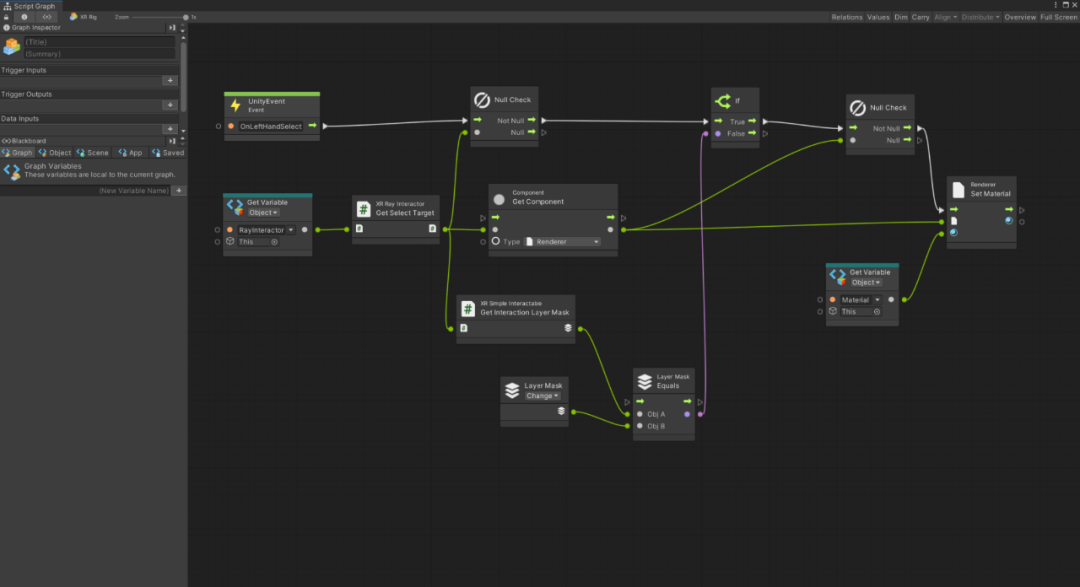Select the If branch node icon

pos(722,100)
